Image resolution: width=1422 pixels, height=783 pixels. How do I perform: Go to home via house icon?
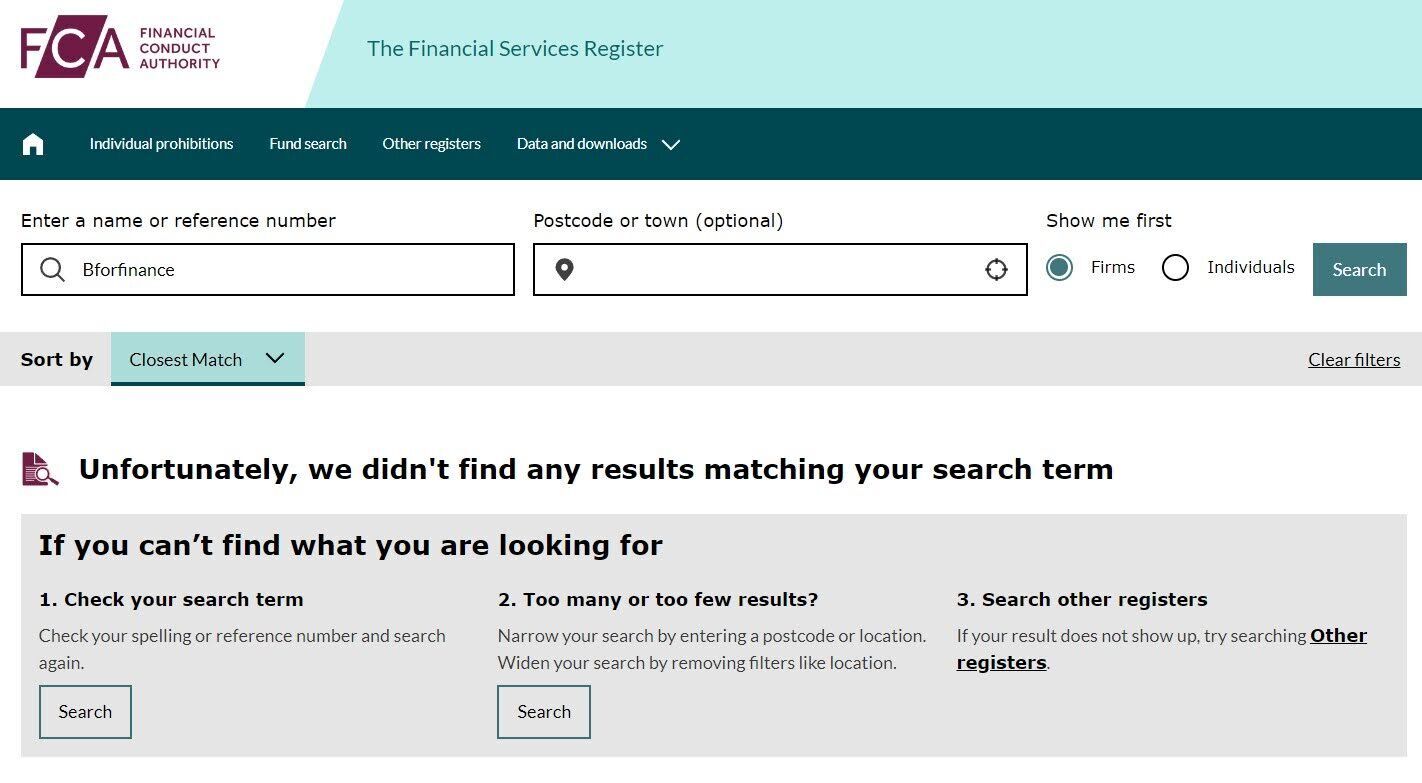33,144
